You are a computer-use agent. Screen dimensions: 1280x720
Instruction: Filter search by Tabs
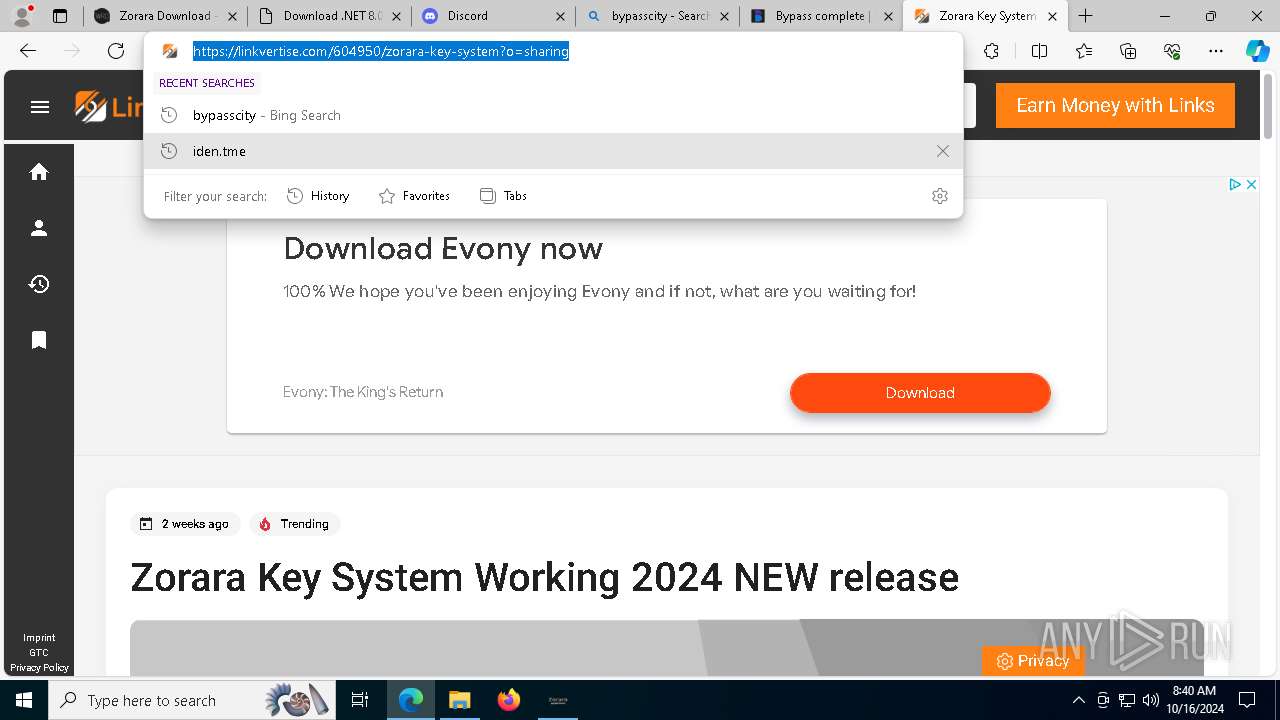coord(503,196)
